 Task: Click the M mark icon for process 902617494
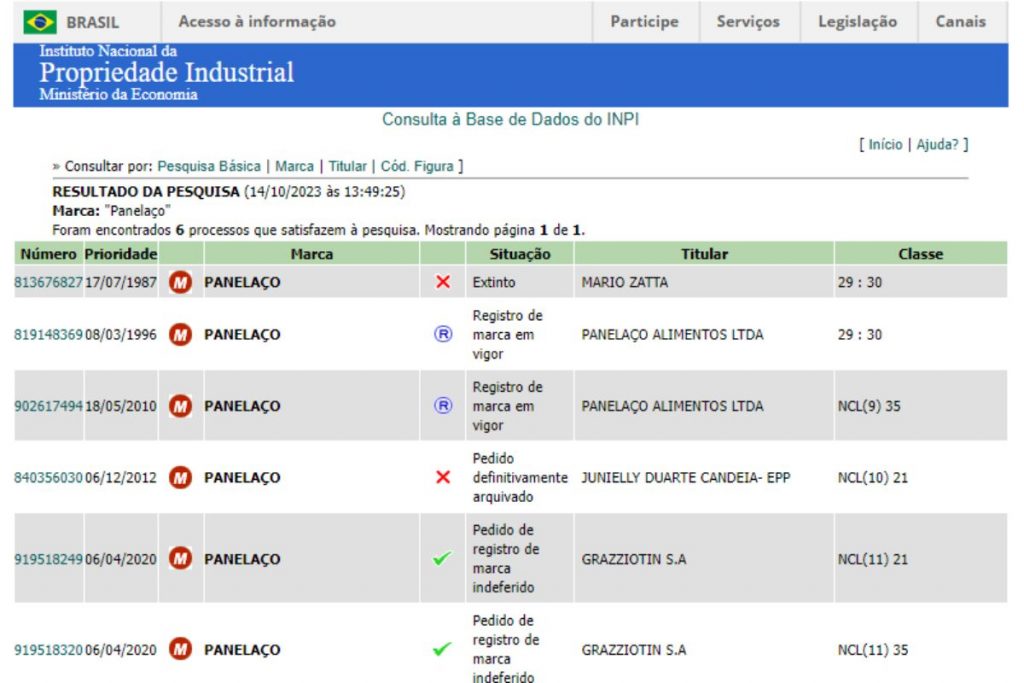click(180, 406)
